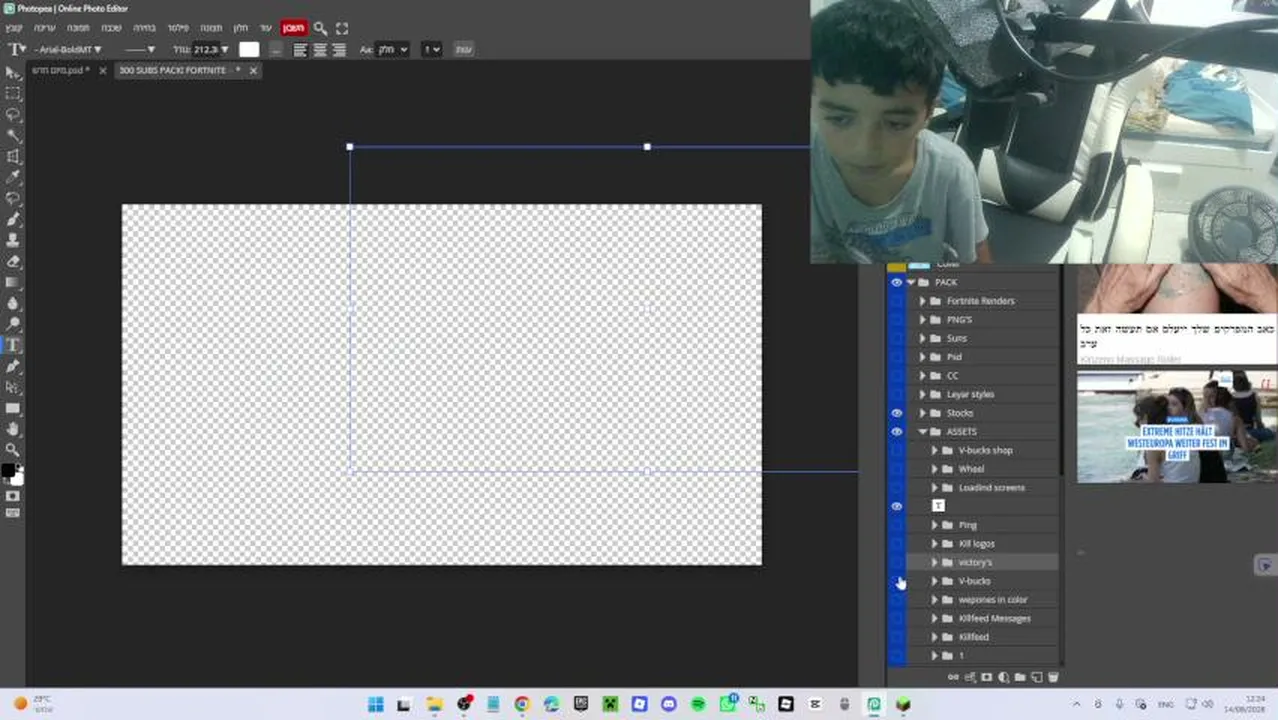Click the delete layer trash icon
The height and width of the screenshot is (720, 1278).
point(1052,677)
